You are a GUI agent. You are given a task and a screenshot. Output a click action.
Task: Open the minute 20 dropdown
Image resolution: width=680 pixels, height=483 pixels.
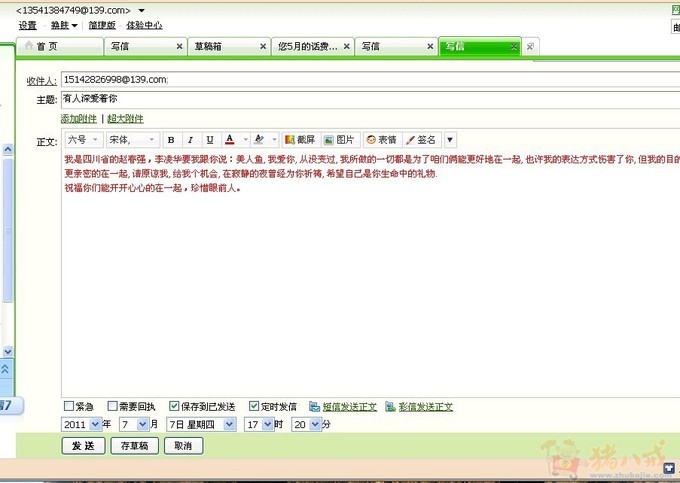(x=315, y=424)
